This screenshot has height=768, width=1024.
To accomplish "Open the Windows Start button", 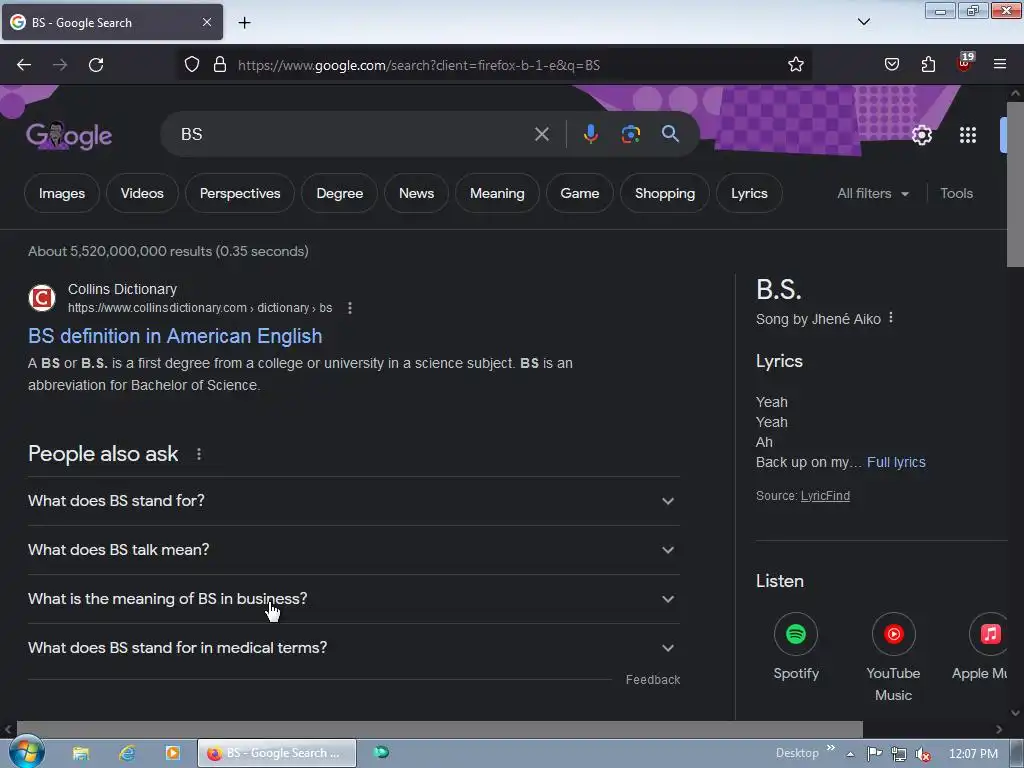I will coord(26,752).
